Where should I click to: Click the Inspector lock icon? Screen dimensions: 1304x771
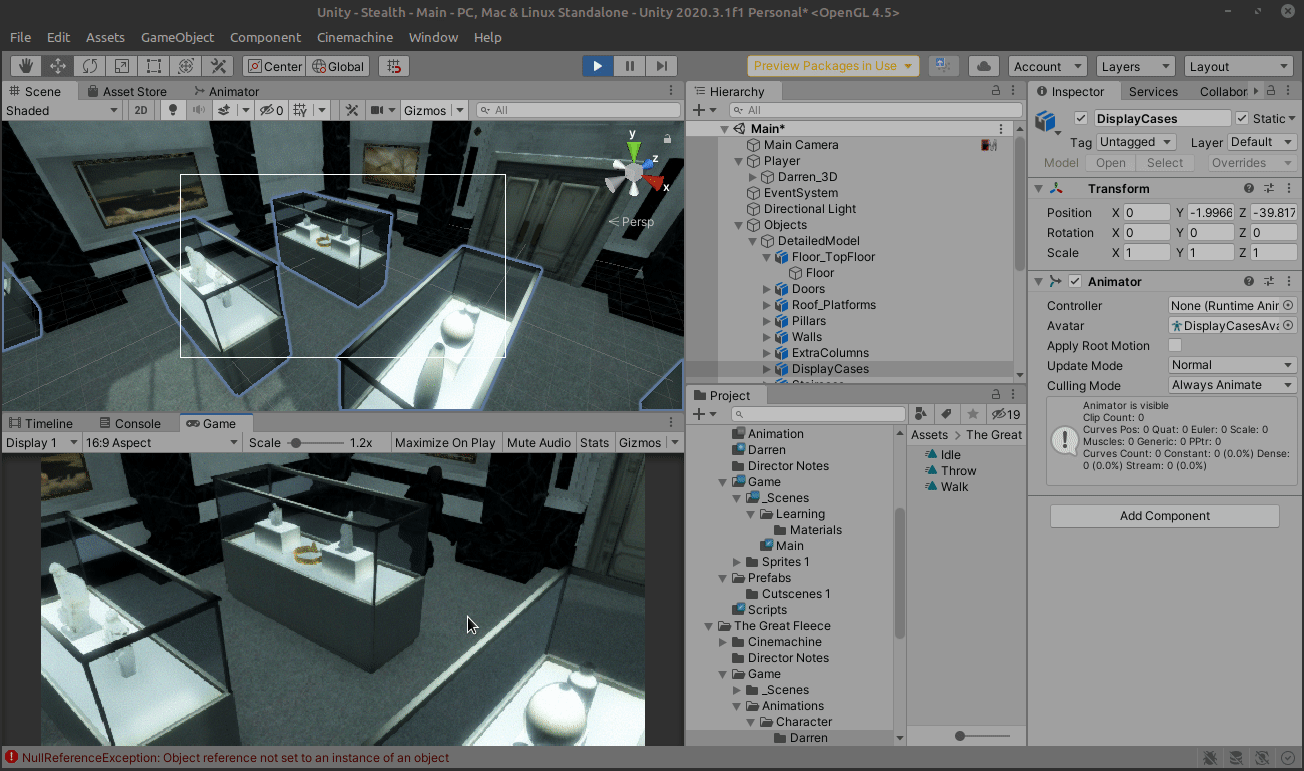(1271, 91)
